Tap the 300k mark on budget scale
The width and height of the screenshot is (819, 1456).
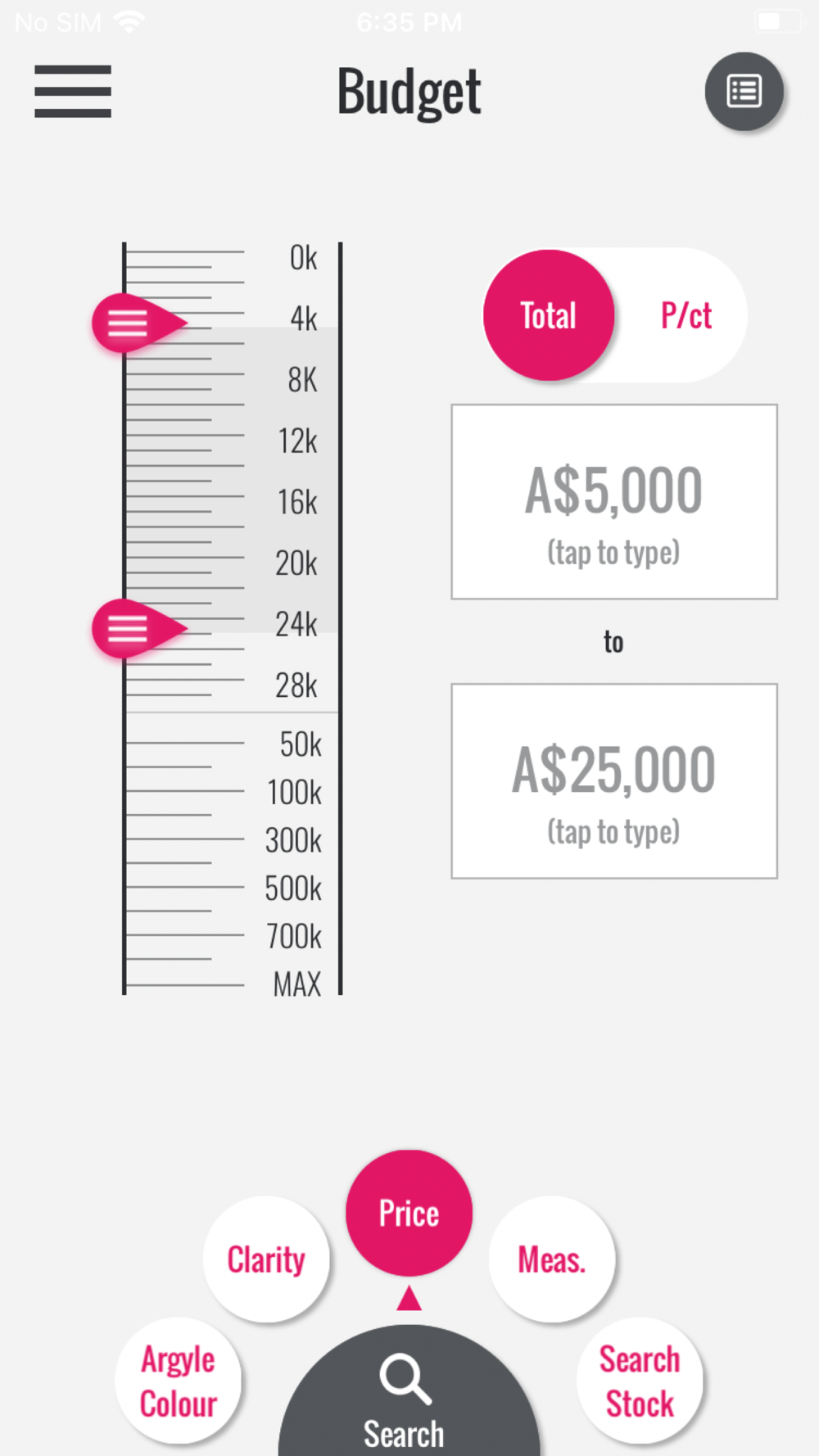[x=293, y=840]
